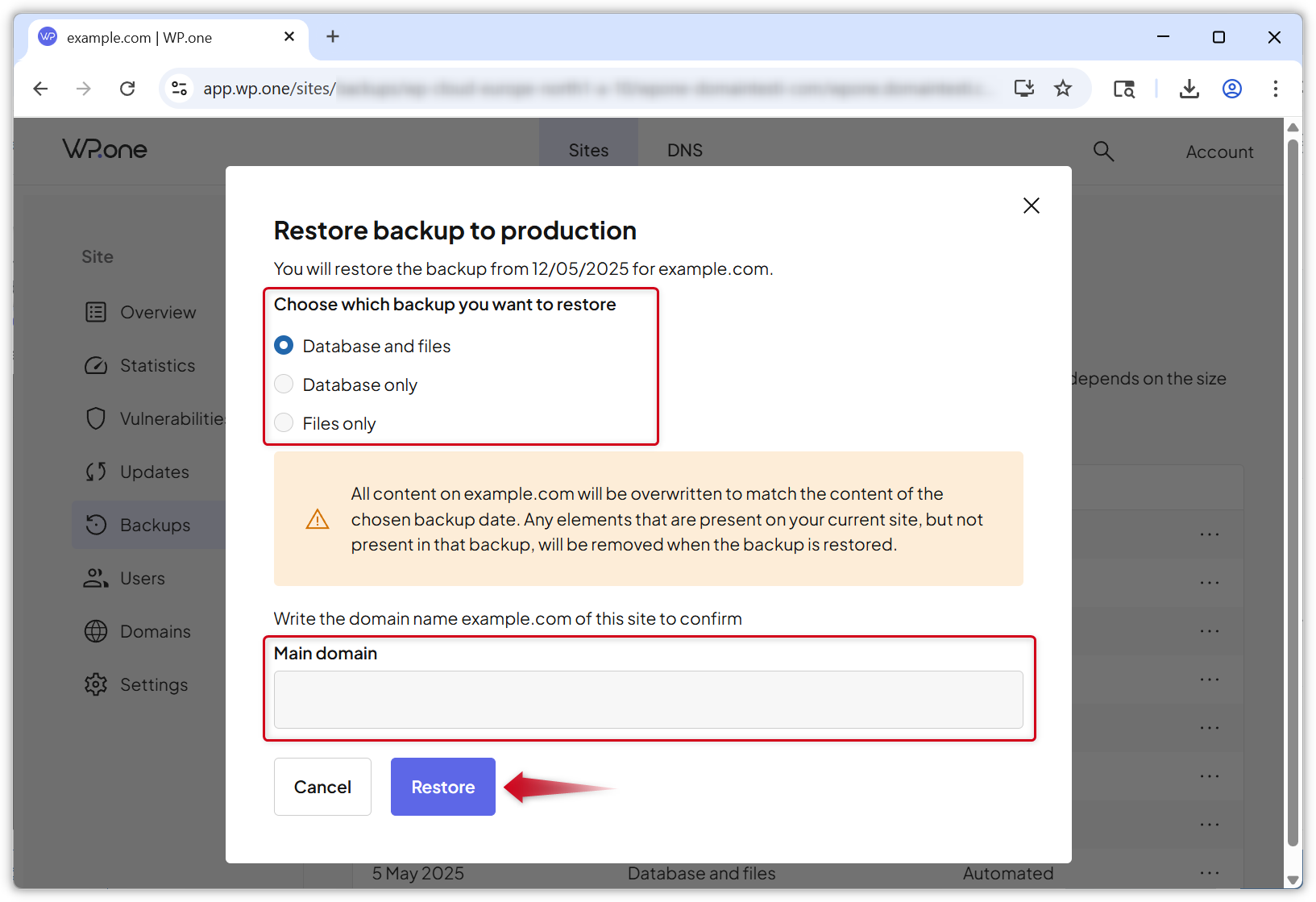1316x902 pixels.
Task: Select the Vulnerabilities shield icon
Action: [96, 418]
